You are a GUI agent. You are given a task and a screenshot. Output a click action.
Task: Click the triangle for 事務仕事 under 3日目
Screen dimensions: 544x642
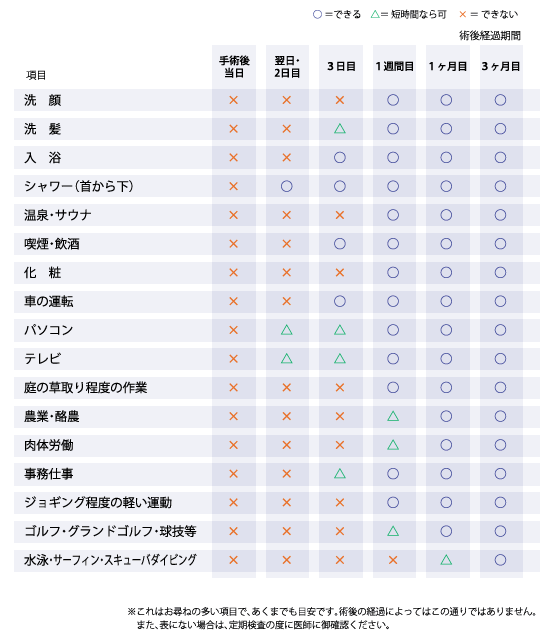point(340,474)
